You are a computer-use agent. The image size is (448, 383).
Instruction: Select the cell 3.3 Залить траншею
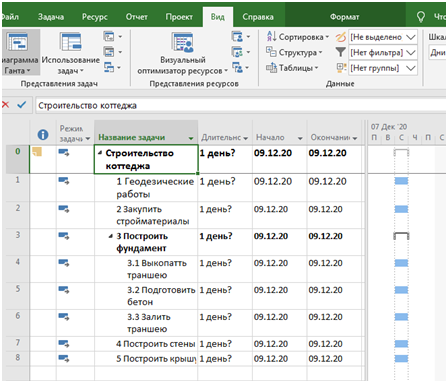coord(146,323)
